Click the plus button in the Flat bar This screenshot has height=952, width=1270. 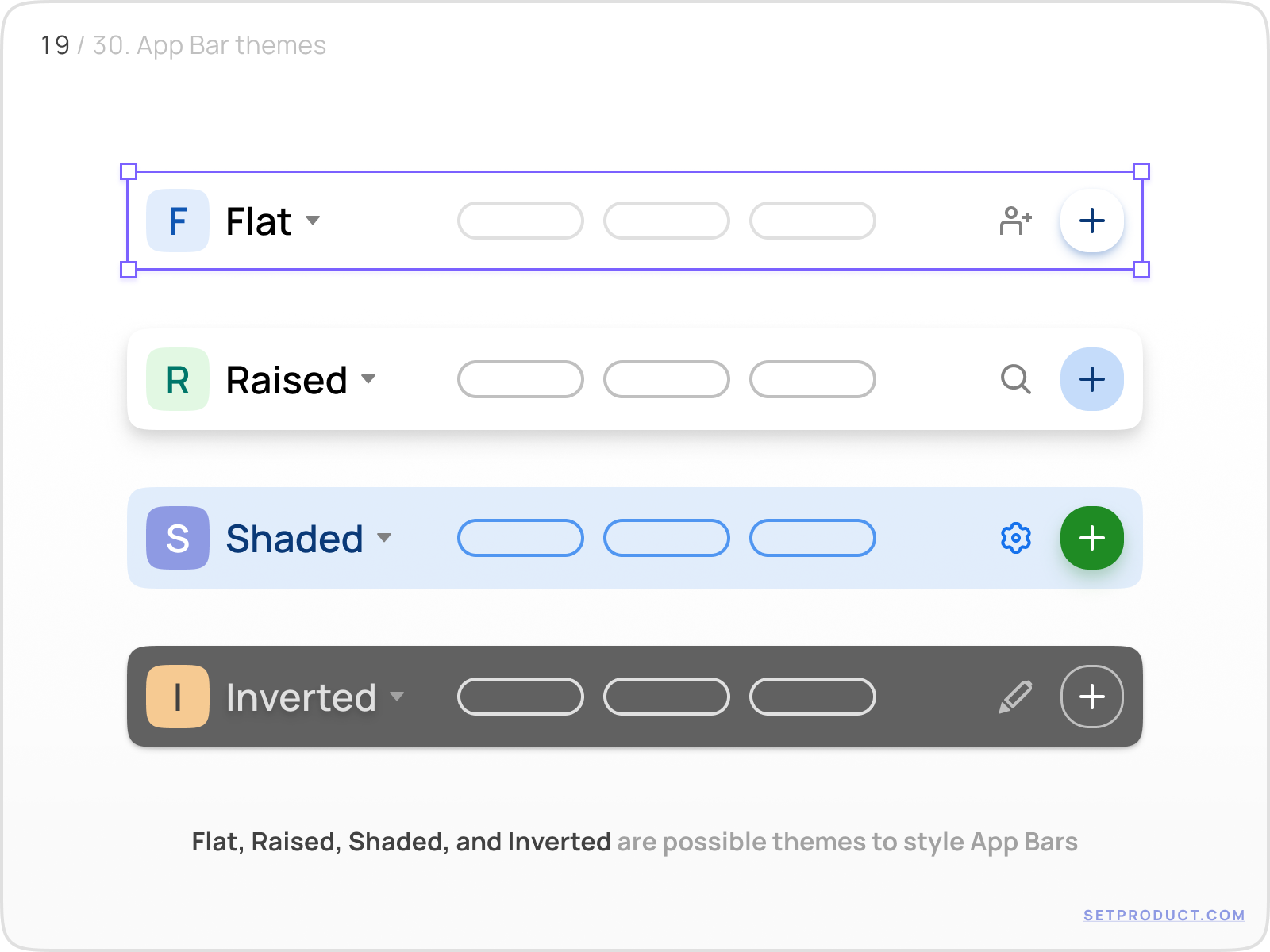[1091, 221]
